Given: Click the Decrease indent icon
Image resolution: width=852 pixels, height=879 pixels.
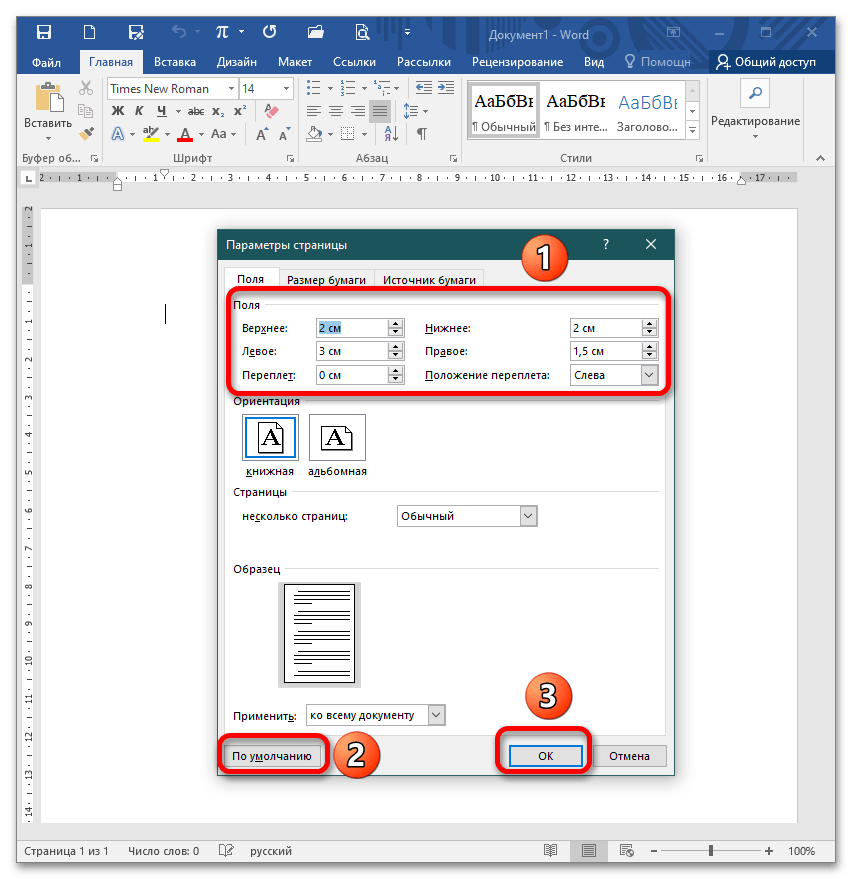Looking at the screenshot, I should (x=423, y=88).
